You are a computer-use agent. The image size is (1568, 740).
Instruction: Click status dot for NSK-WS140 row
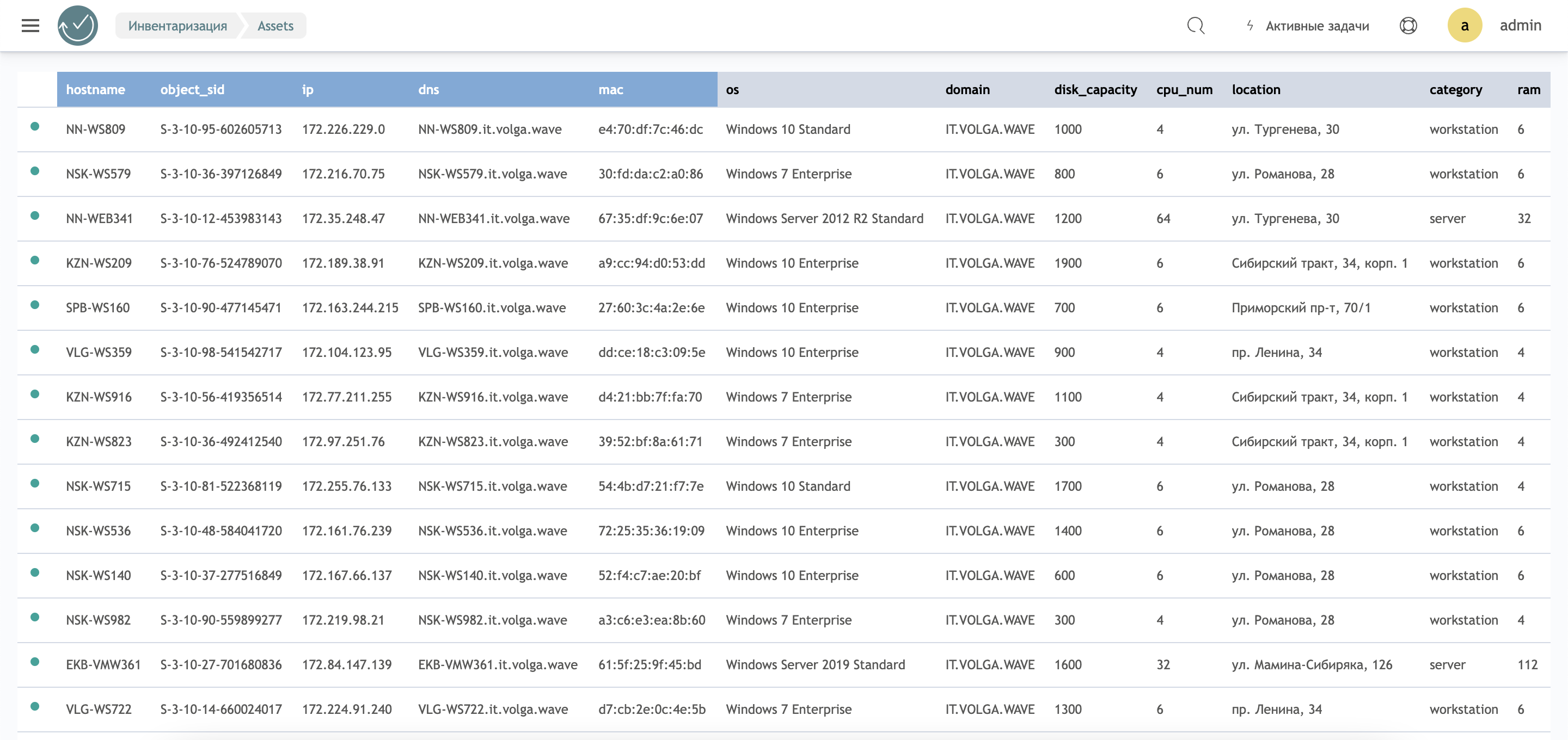tap(35, 572)
